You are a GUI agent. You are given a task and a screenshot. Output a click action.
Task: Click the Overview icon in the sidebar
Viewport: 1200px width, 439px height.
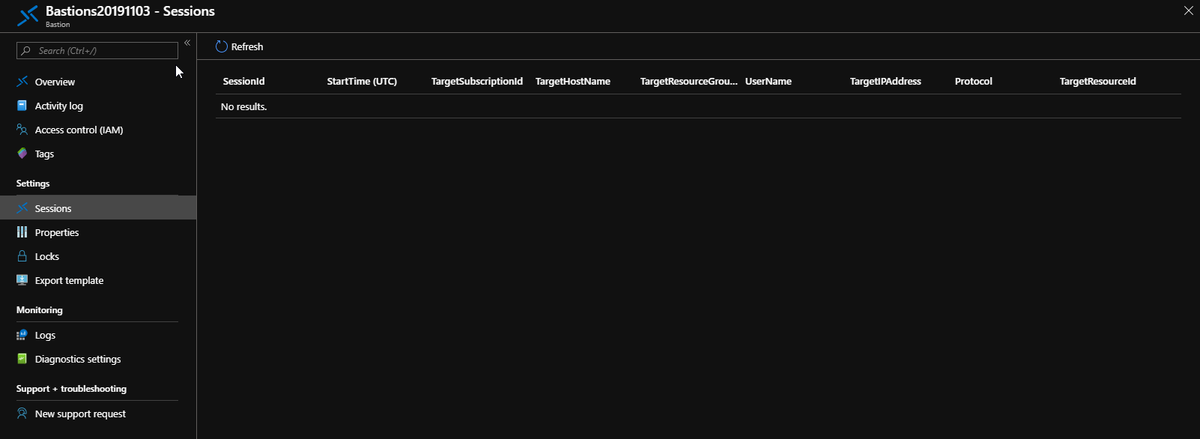[x=23, y=82]
